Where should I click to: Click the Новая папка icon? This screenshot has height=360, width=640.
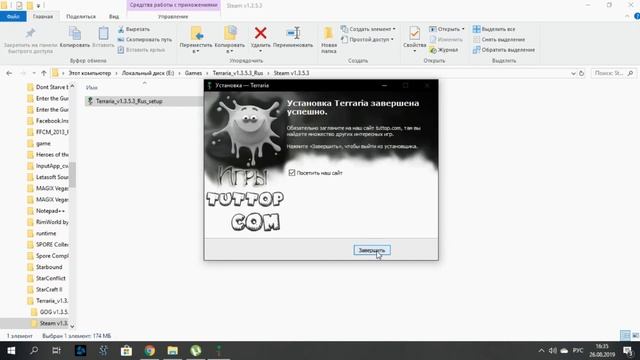coord(329,33)
